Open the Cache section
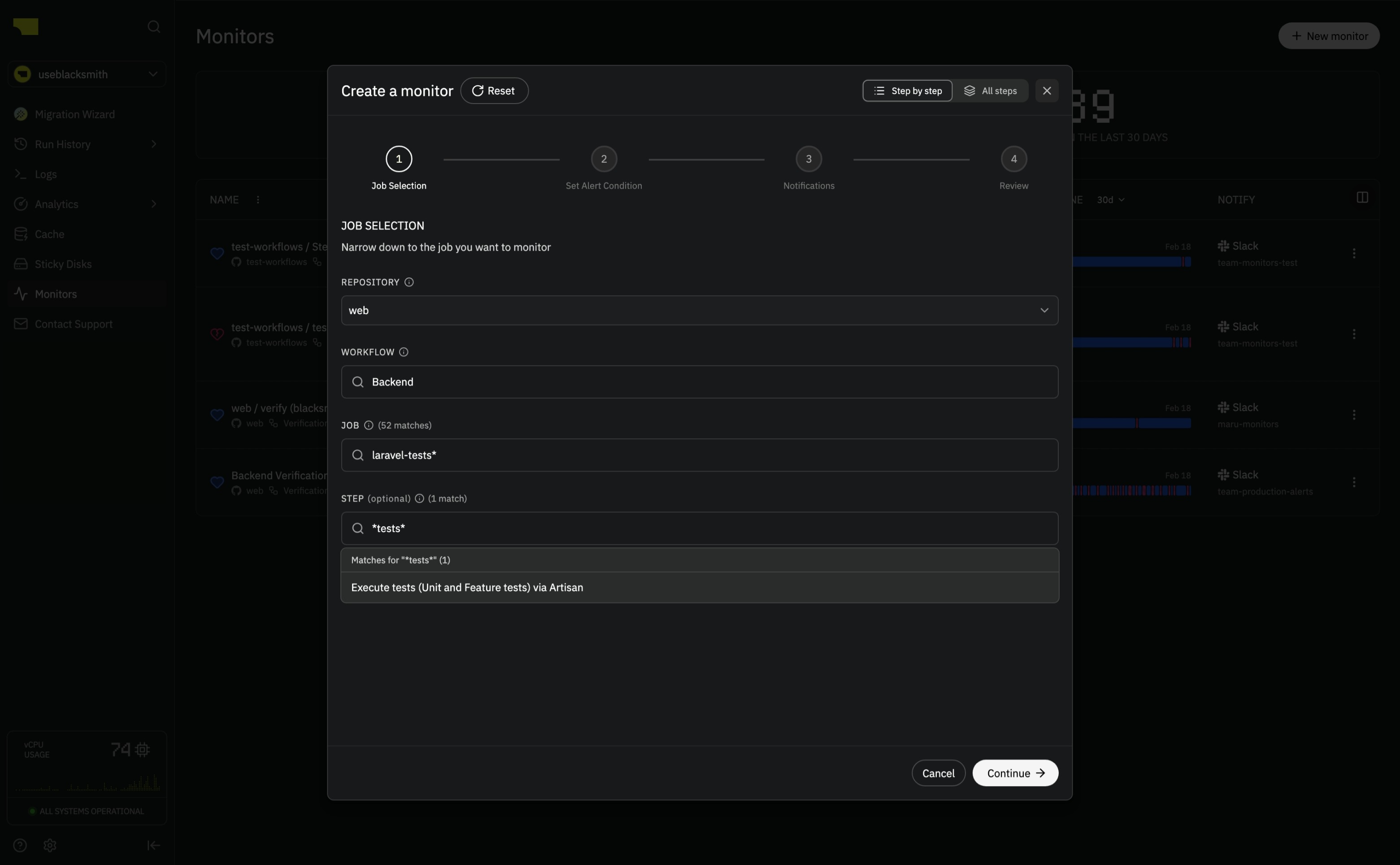 (x=49, y=234)
